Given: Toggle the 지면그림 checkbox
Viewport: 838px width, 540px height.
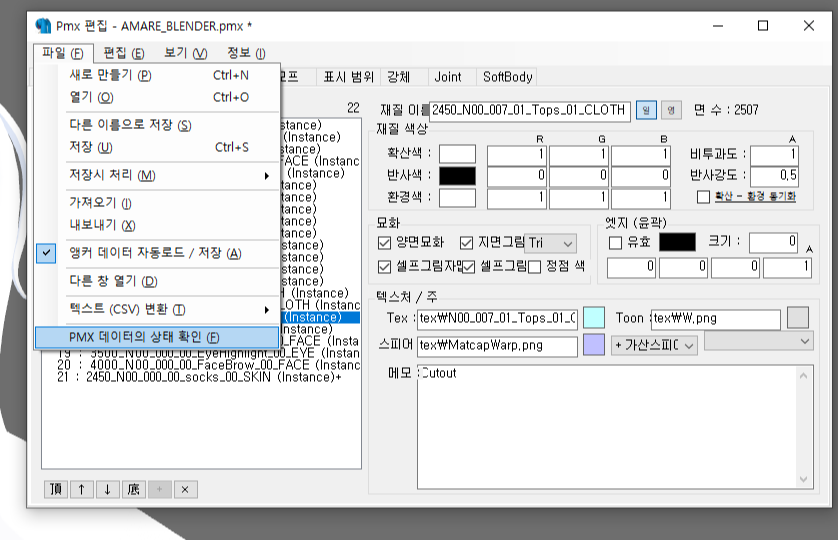Looking at the screenshot, I should (466, 243).
